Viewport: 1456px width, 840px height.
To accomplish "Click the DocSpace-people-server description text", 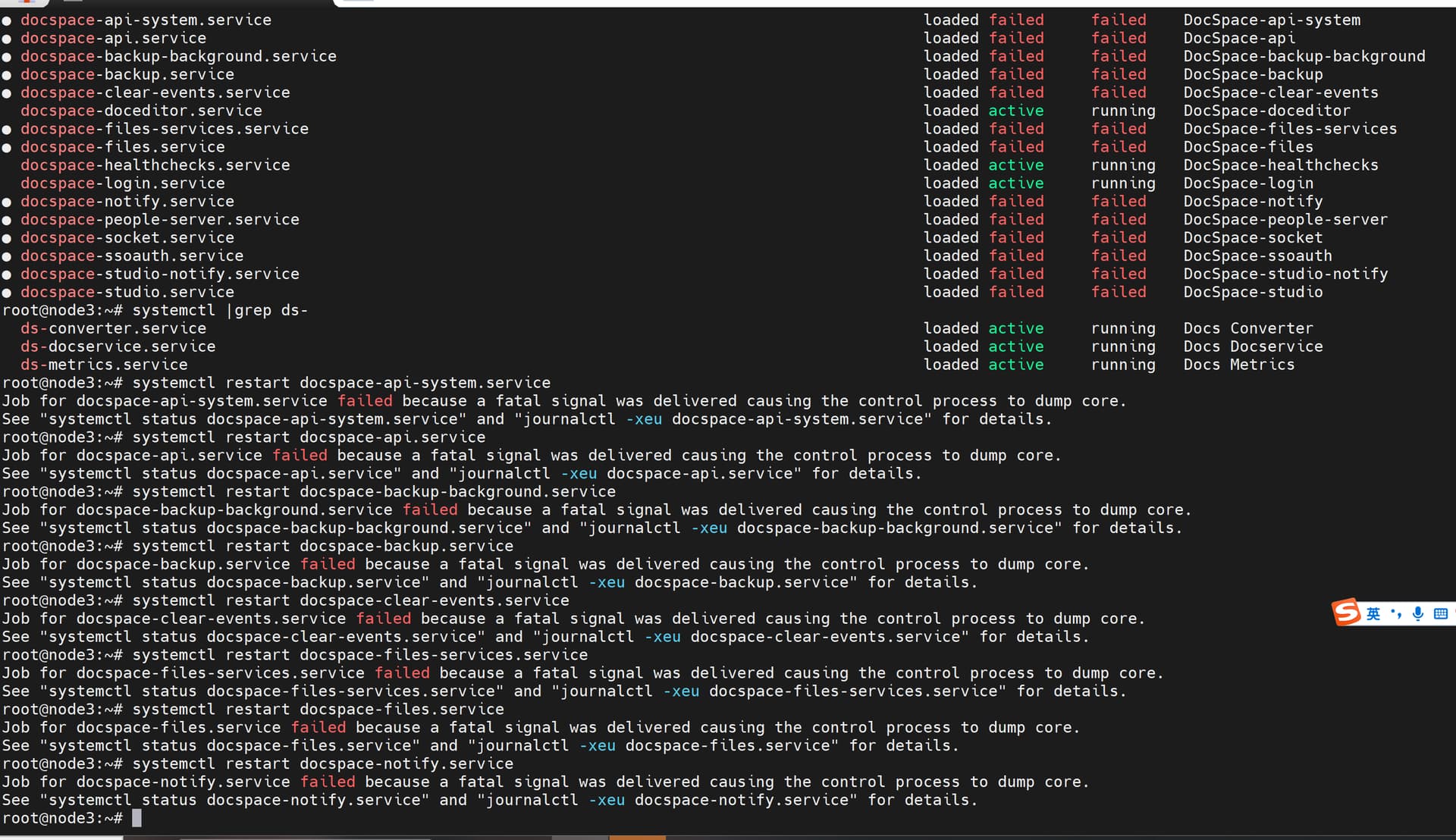I will tap(1285, 220).
